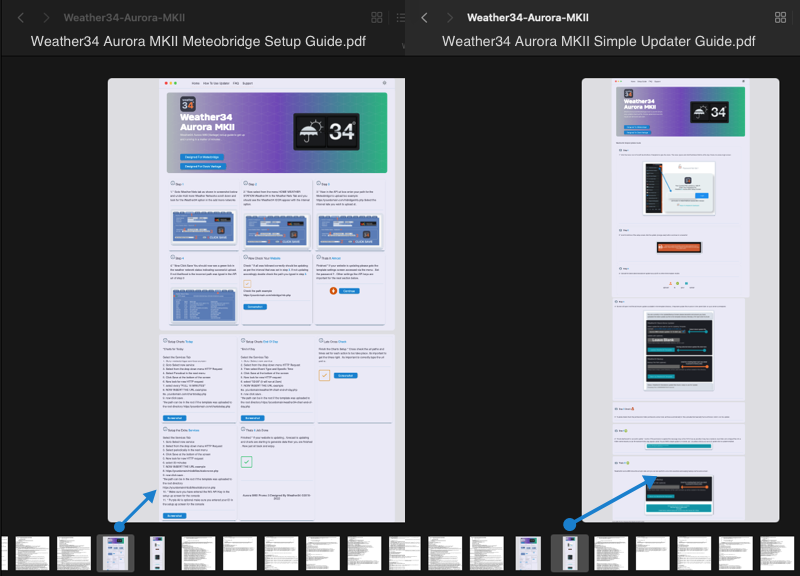Select text-page thumbnail just left of left window's highlighted one
Image resolution: width=800 pixels, height=576 pixels.
coord(73,553)
